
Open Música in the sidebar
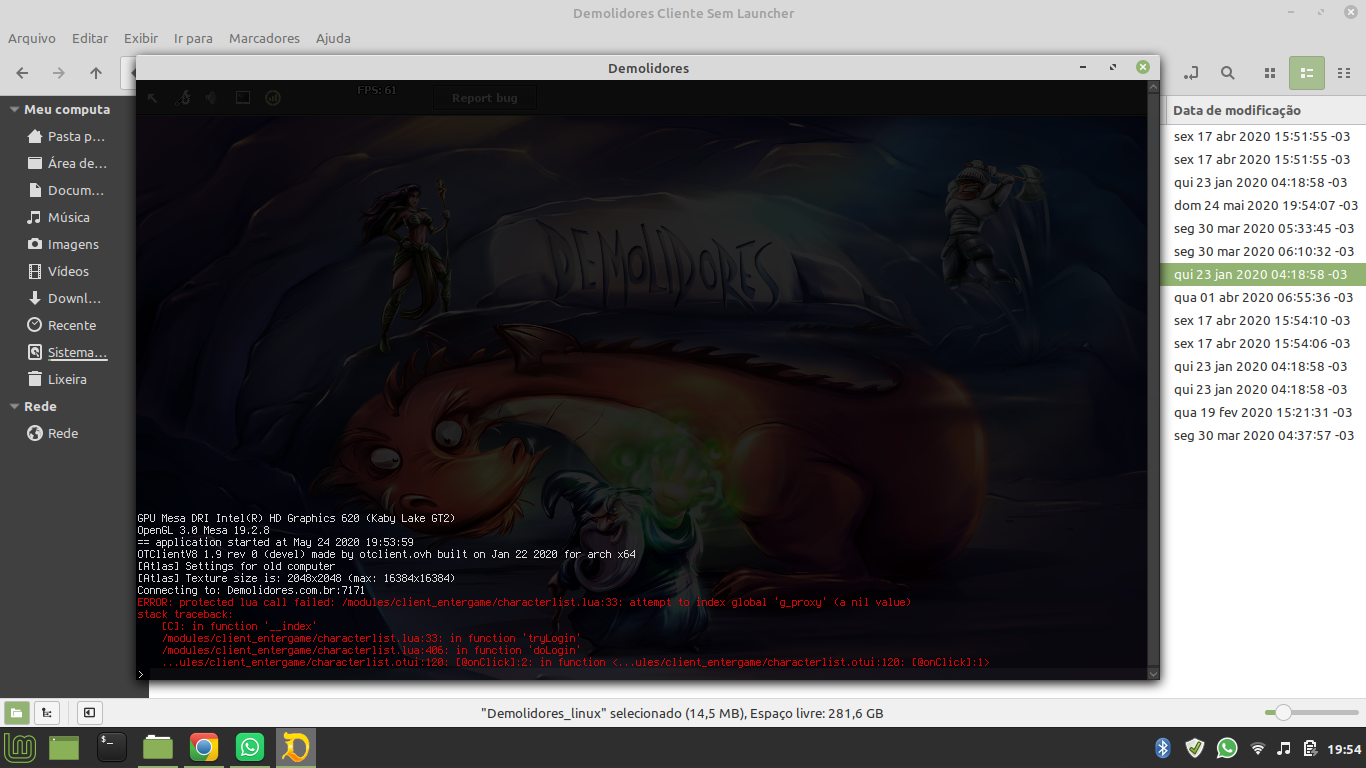(58, 217)
